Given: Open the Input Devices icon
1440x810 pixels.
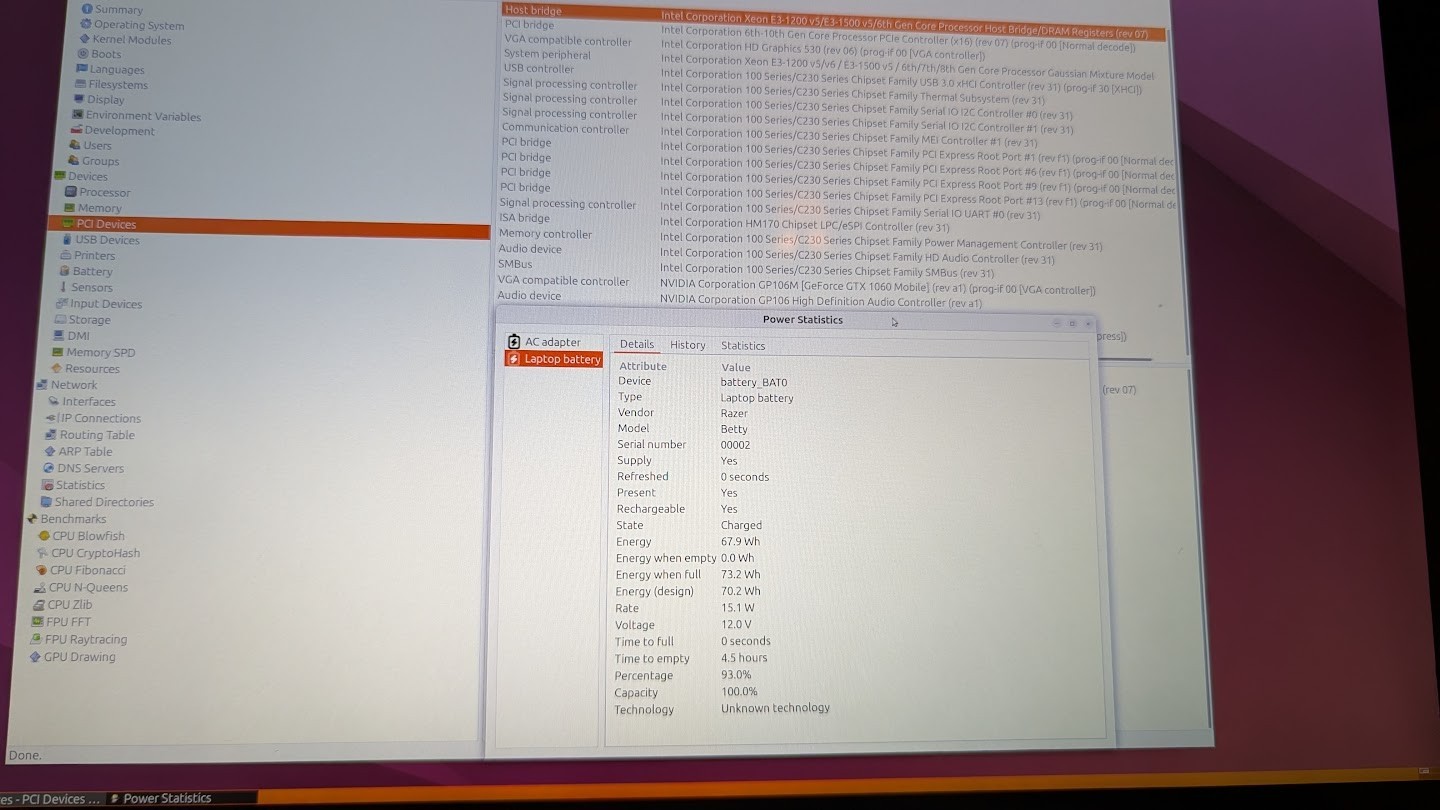Looking at the screenshot, I should [x=62, y=303].
